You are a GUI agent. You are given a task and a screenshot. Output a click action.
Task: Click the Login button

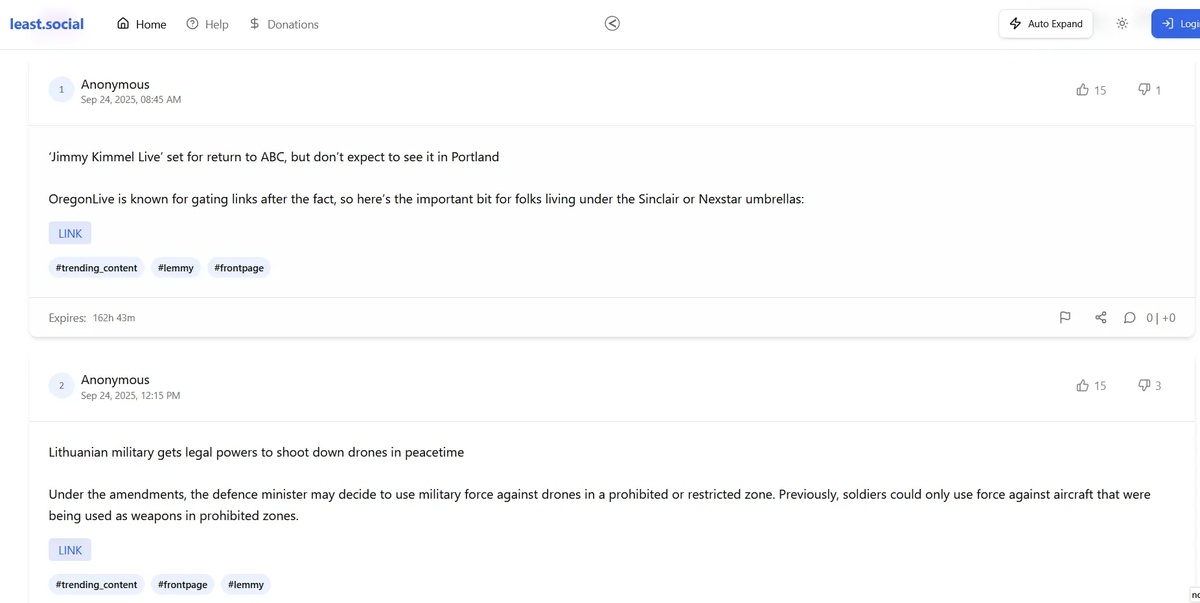[1178, 24]
